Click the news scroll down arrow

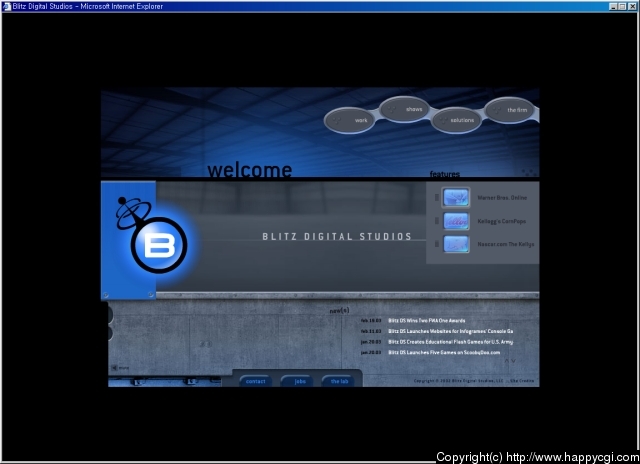pyautogui.click(x=513, y=361)
